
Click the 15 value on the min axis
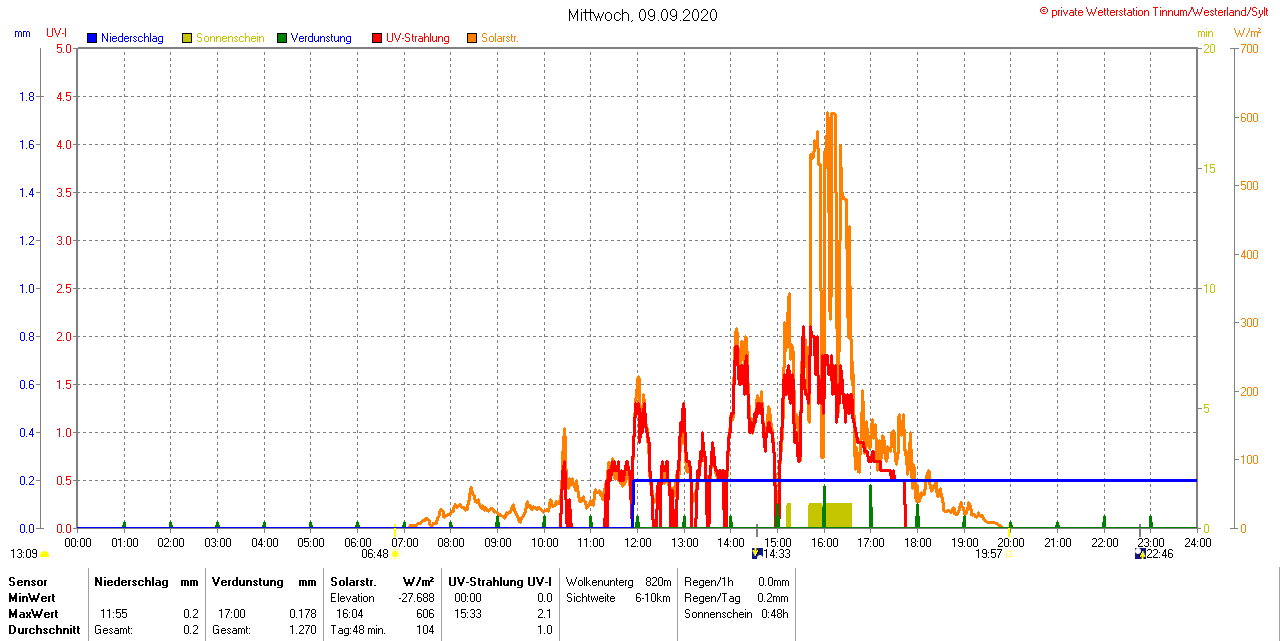1209,168
